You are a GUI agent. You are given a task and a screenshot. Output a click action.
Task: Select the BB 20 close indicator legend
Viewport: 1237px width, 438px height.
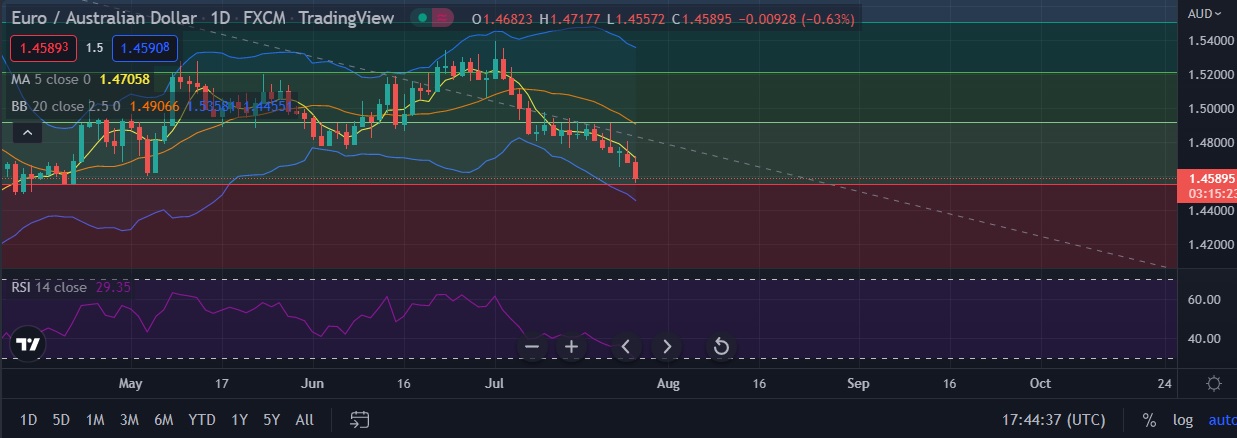[x=66, y=105]
